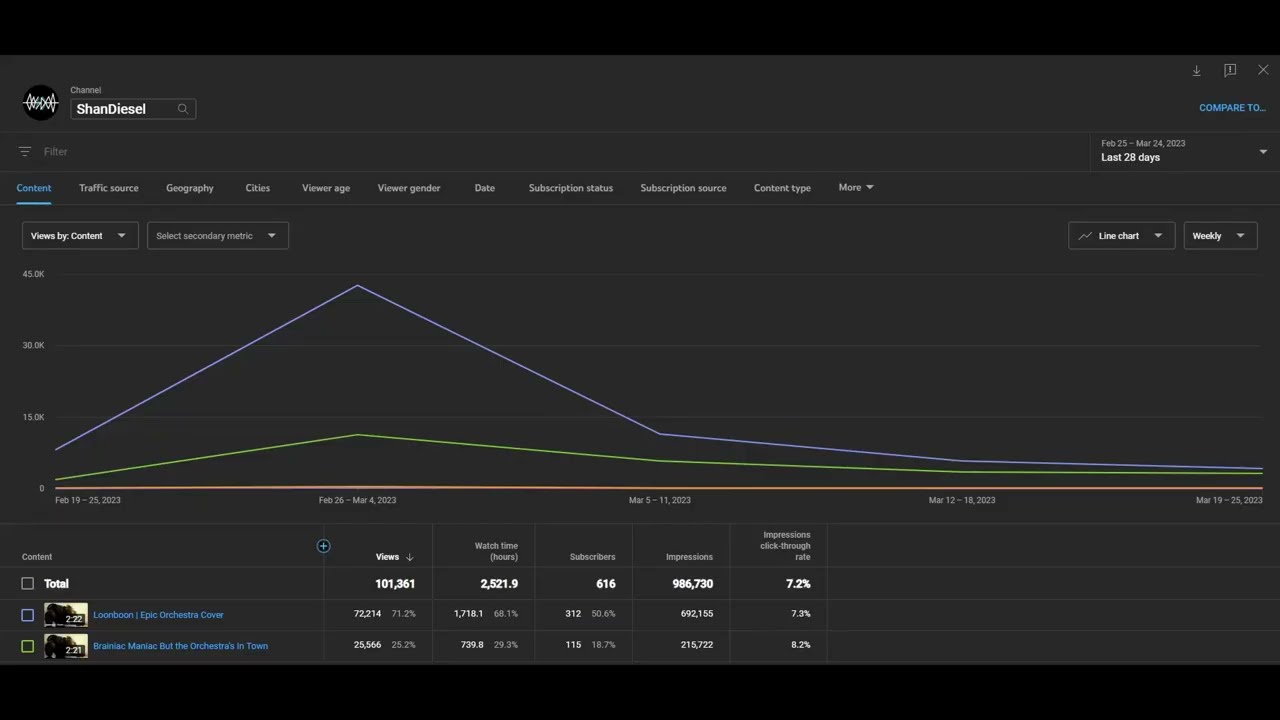Click the filter lines icon
The width and height of the screenshot is (1280, 720).
pyautogui.click(x=25, y=152)
